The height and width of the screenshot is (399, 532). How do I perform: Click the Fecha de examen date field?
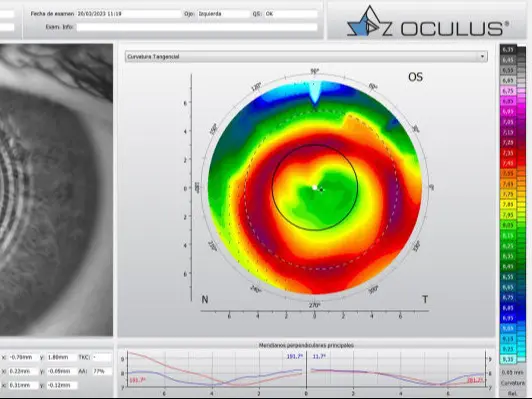tap(129, 14)
